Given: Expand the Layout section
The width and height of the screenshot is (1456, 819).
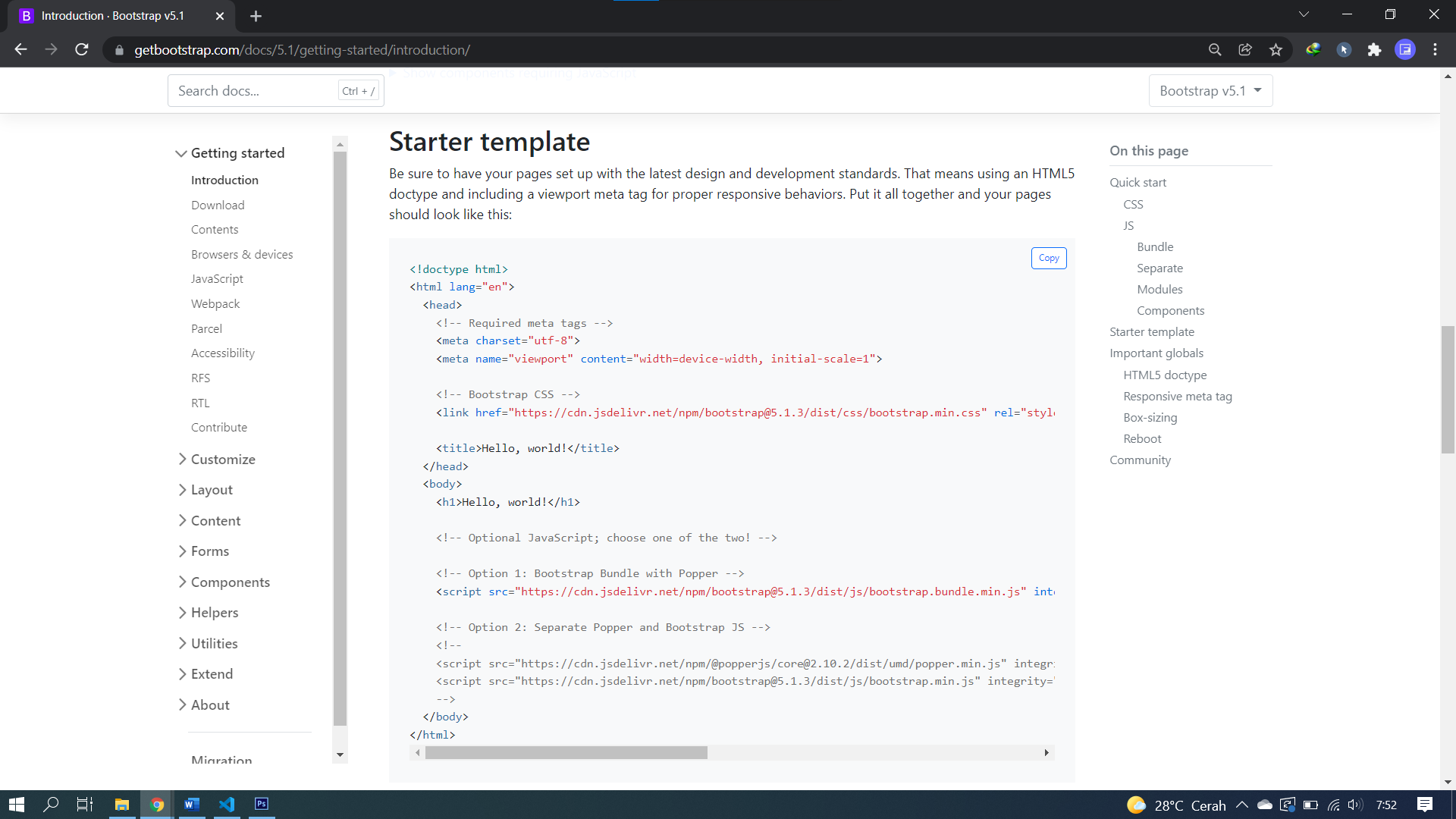Looking at the screenshot, I should (205, 490).
